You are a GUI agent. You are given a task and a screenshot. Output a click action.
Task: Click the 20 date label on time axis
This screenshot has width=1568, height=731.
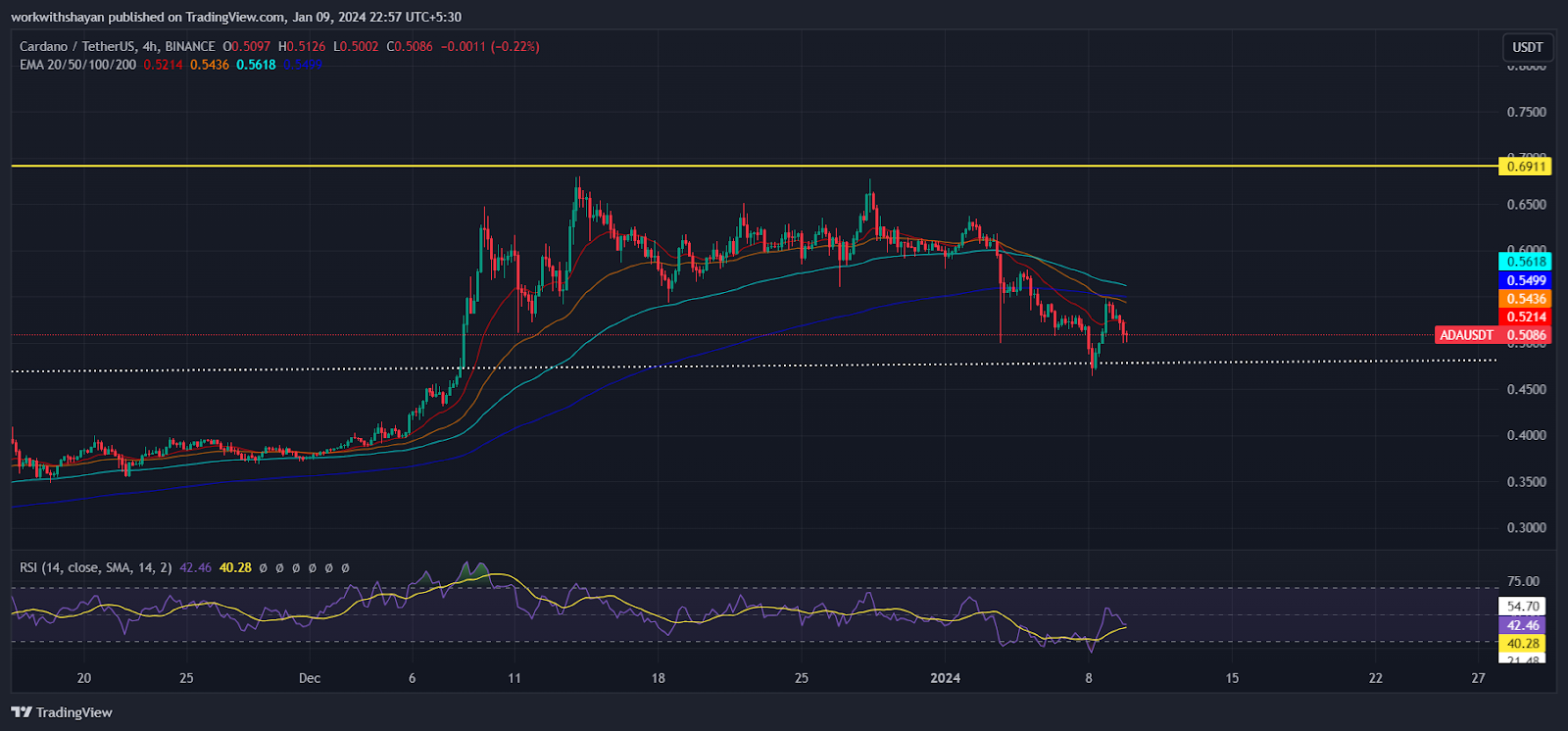pos(84,678)
